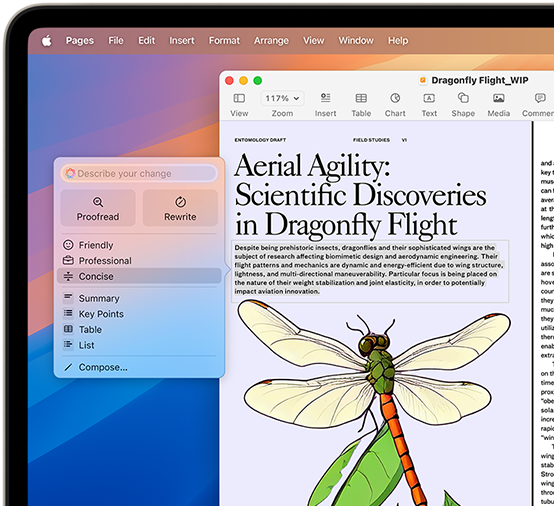Open the Window menu
The height and width of the screenshot is (506, 554).
(356, 41)
